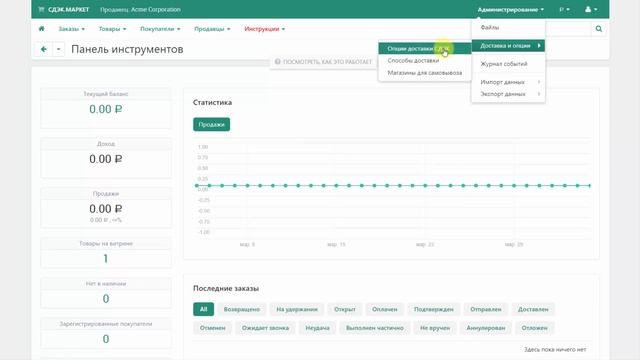Viewport: 640px width, 360px height.
Task: Click the Продавец Acme Corporation label
Action: 140,9
